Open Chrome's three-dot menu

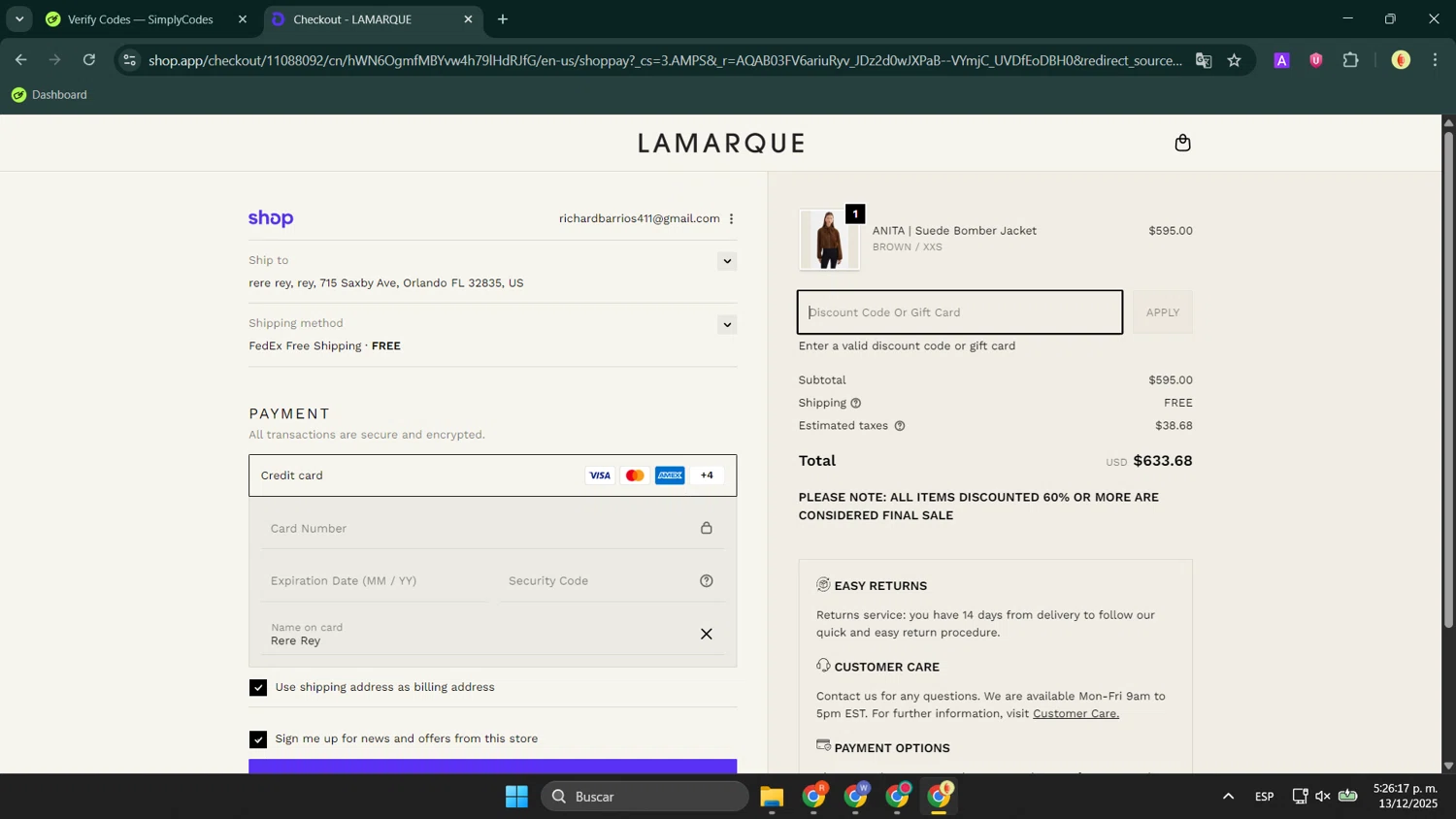tap(1435, 60)
